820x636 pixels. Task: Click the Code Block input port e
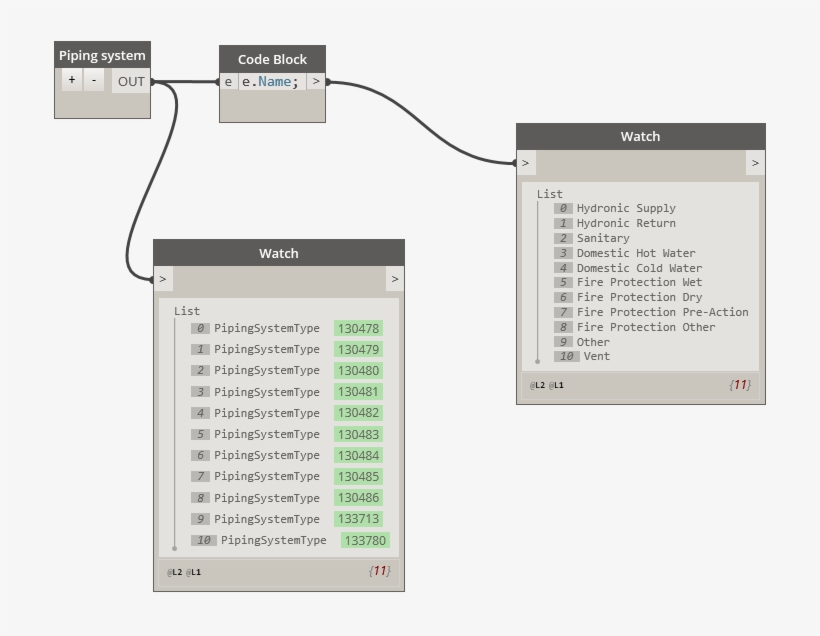tap(228, 82)
